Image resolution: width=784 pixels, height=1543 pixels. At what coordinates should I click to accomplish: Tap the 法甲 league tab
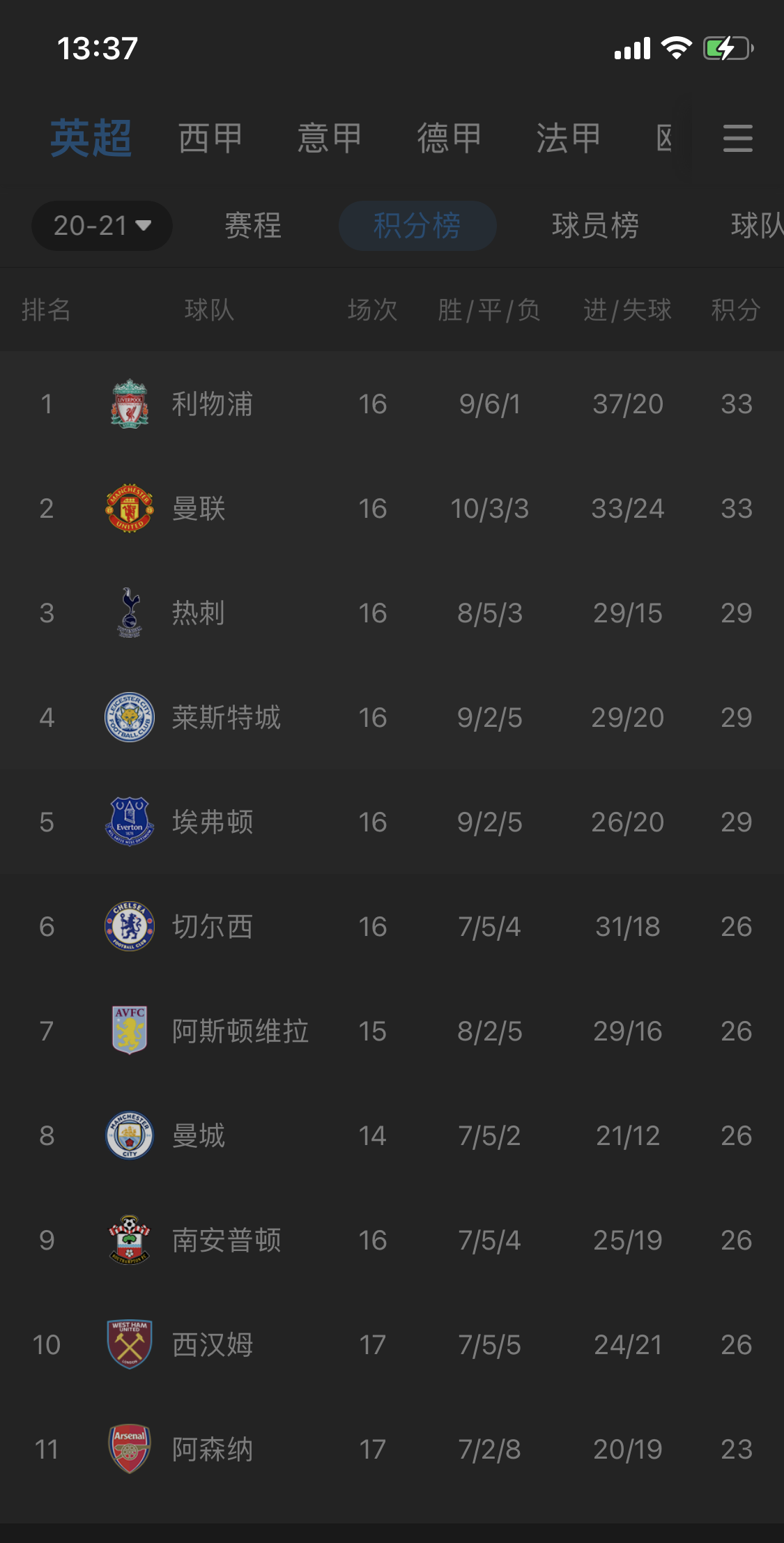(568, 138)
